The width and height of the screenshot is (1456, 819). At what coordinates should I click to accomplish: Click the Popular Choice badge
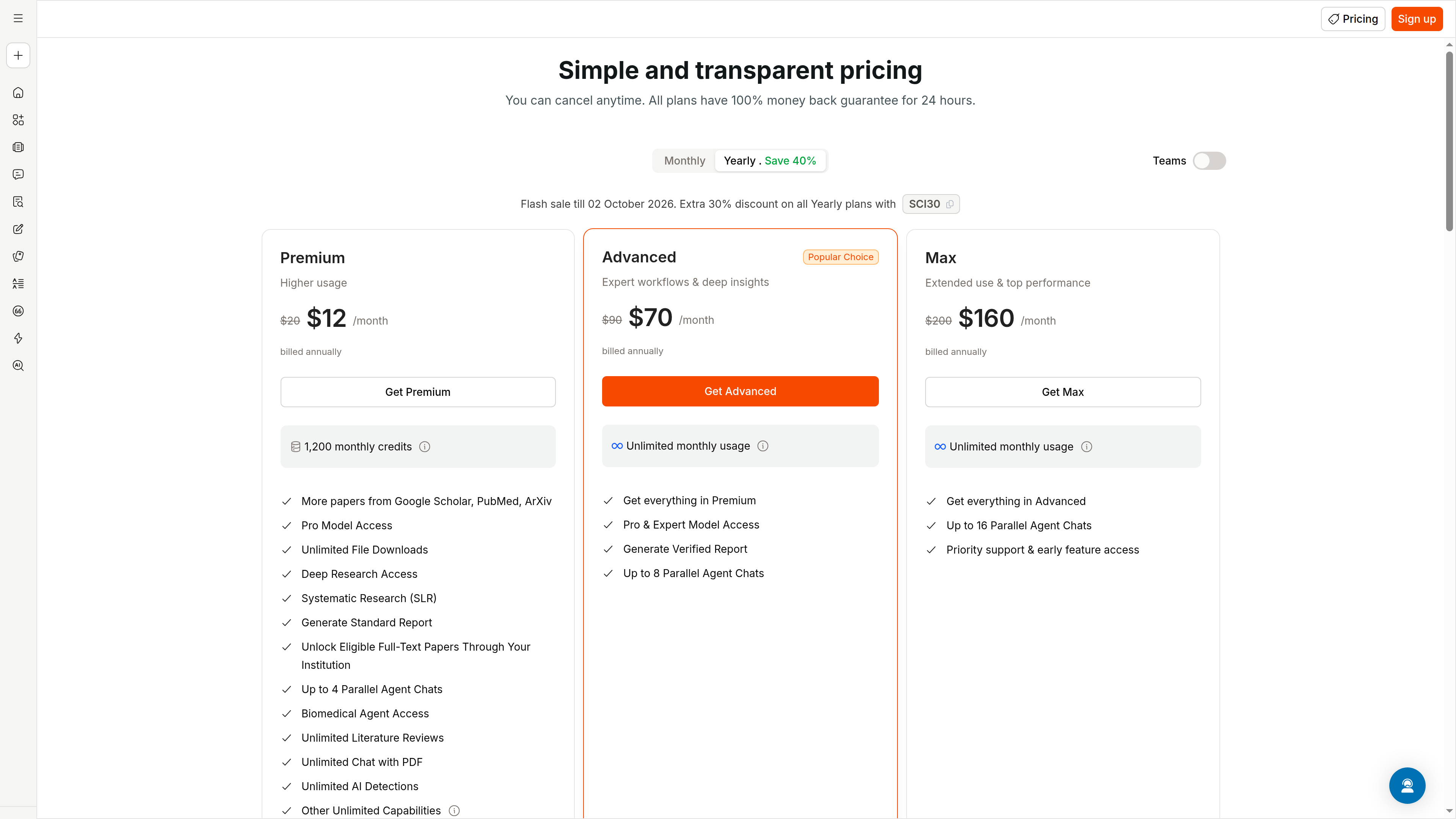(x=841, y=257)
